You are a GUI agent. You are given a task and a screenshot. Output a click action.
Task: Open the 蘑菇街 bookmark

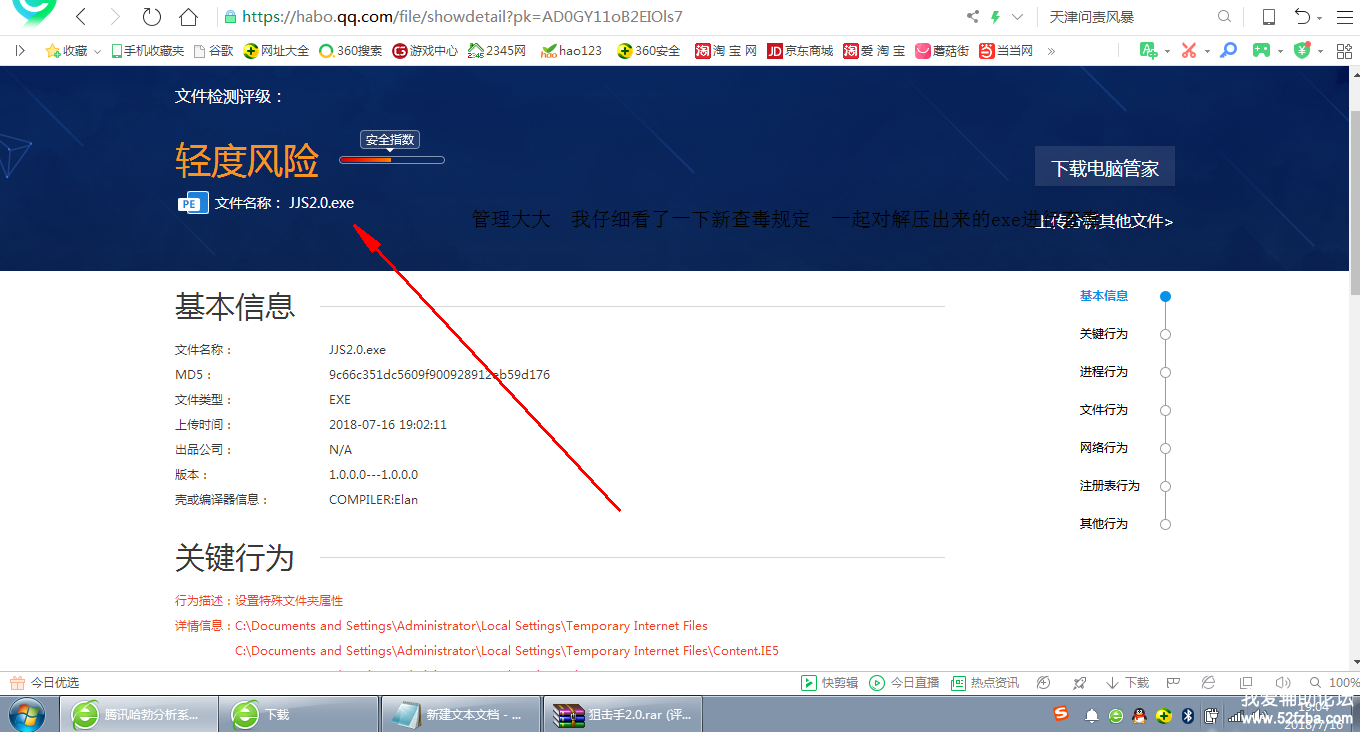[x=942, y=50]
